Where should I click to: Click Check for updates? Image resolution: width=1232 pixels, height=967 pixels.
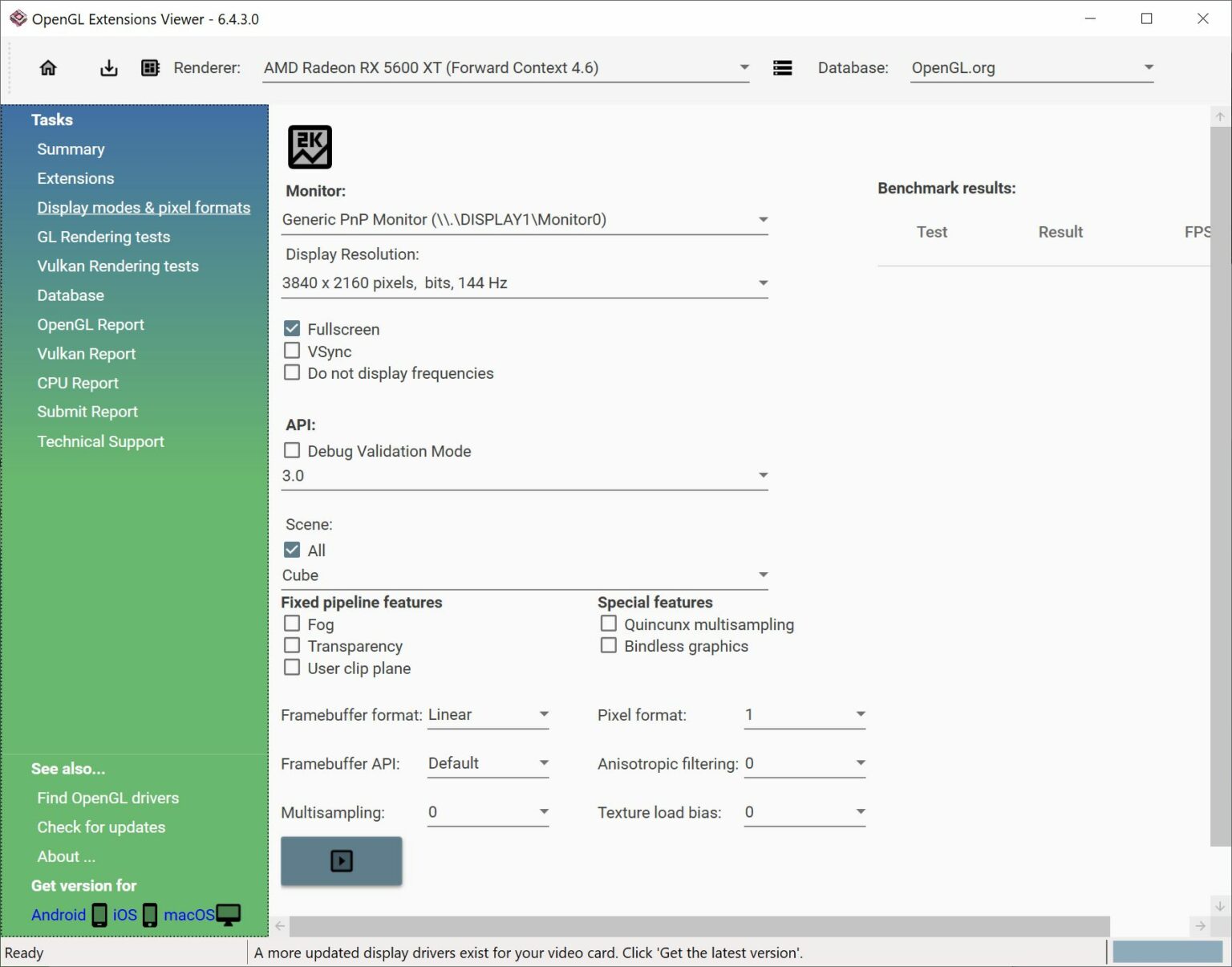(x=101, y=827)
